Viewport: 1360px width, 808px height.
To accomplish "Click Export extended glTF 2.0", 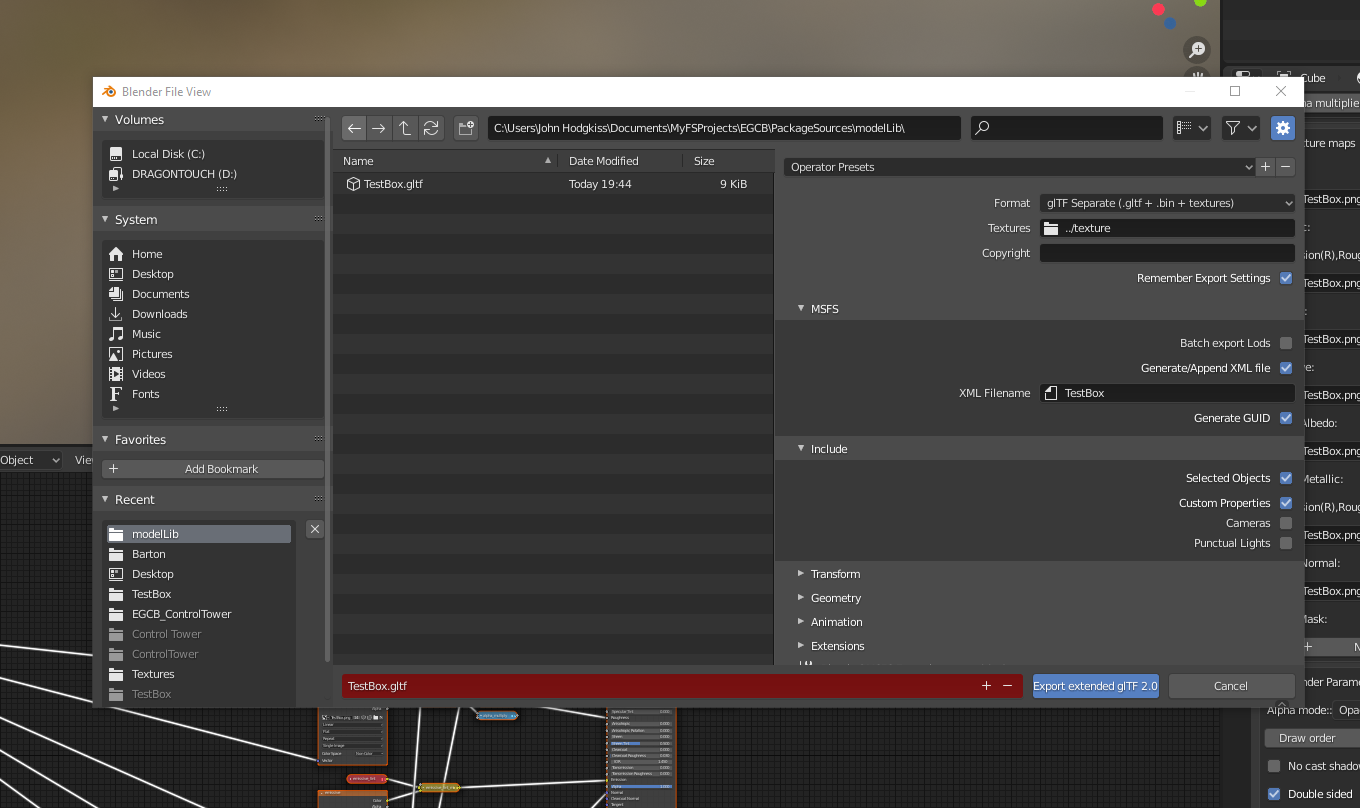I will tap(1095, 686).
